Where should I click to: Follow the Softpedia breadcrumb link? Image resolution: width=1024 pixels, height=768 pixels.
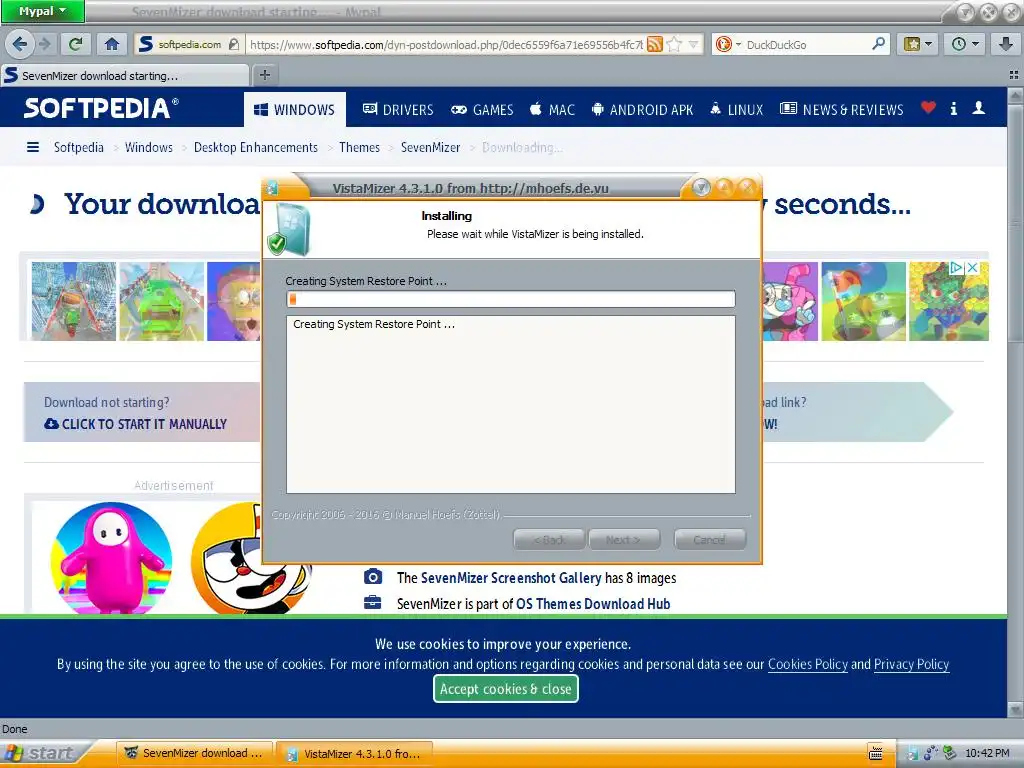tap(78, 147)
